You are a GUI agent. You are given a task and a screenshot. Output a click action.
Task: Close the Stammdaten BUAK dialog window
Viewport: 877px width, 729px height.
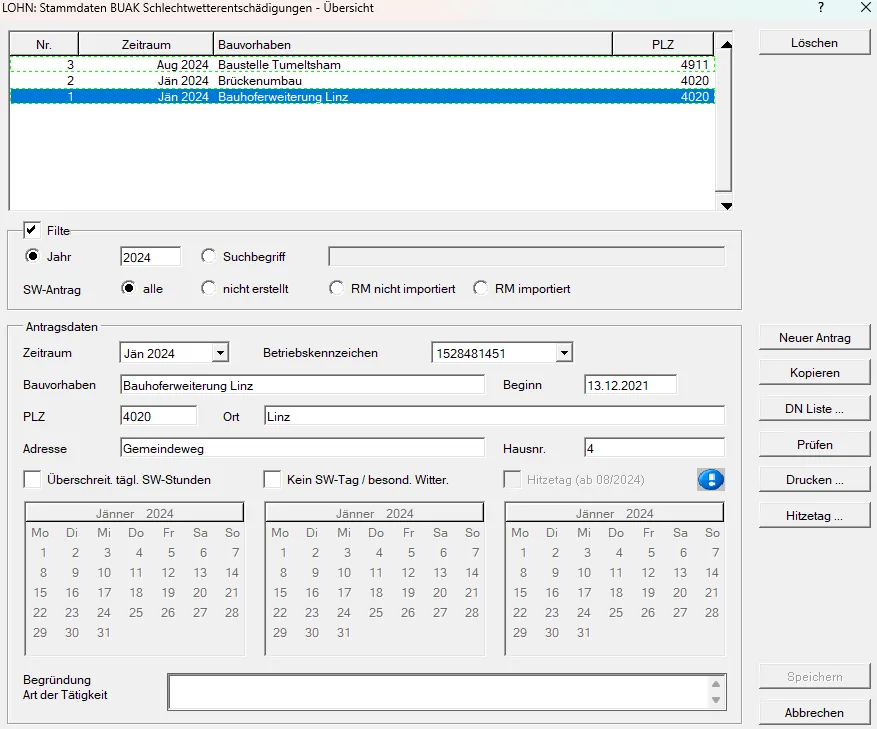(866, 7)
